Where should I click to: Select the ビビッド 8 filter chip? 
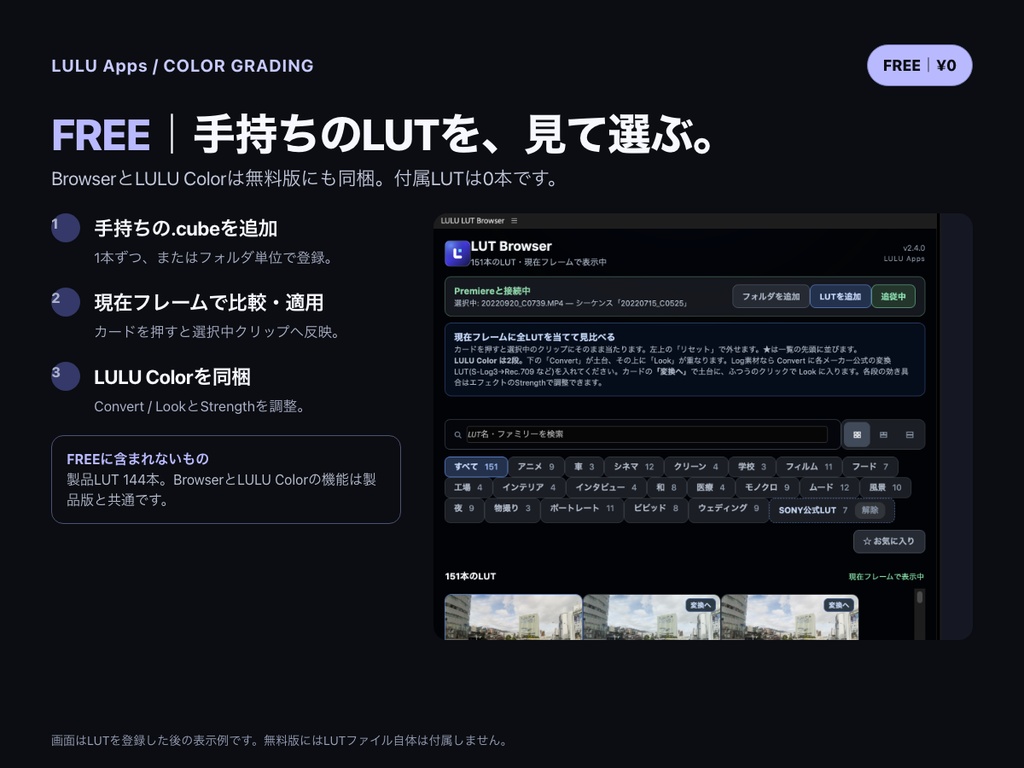(656, 508)
